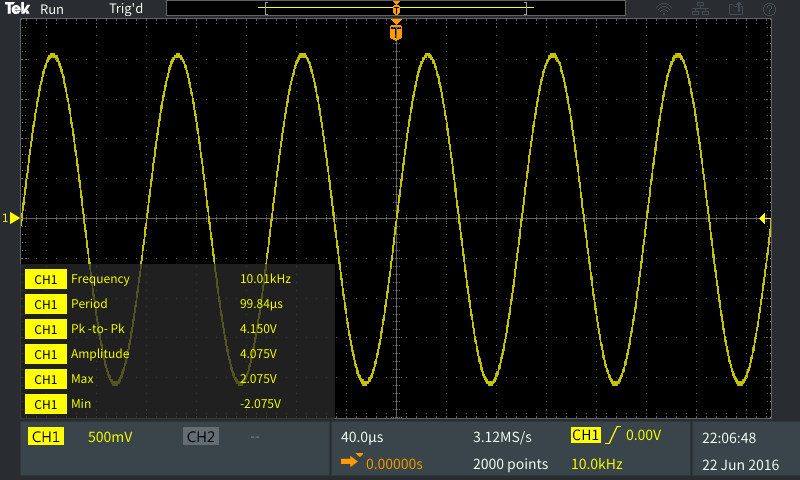
Task: Open the network connection icon
Action: pyautogui.click(x=701, y=9)
